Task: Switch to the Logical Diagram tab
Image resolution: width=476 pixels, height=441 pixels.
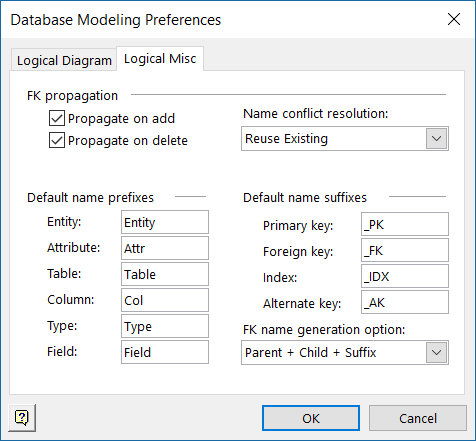Action: tap(64, 60)
